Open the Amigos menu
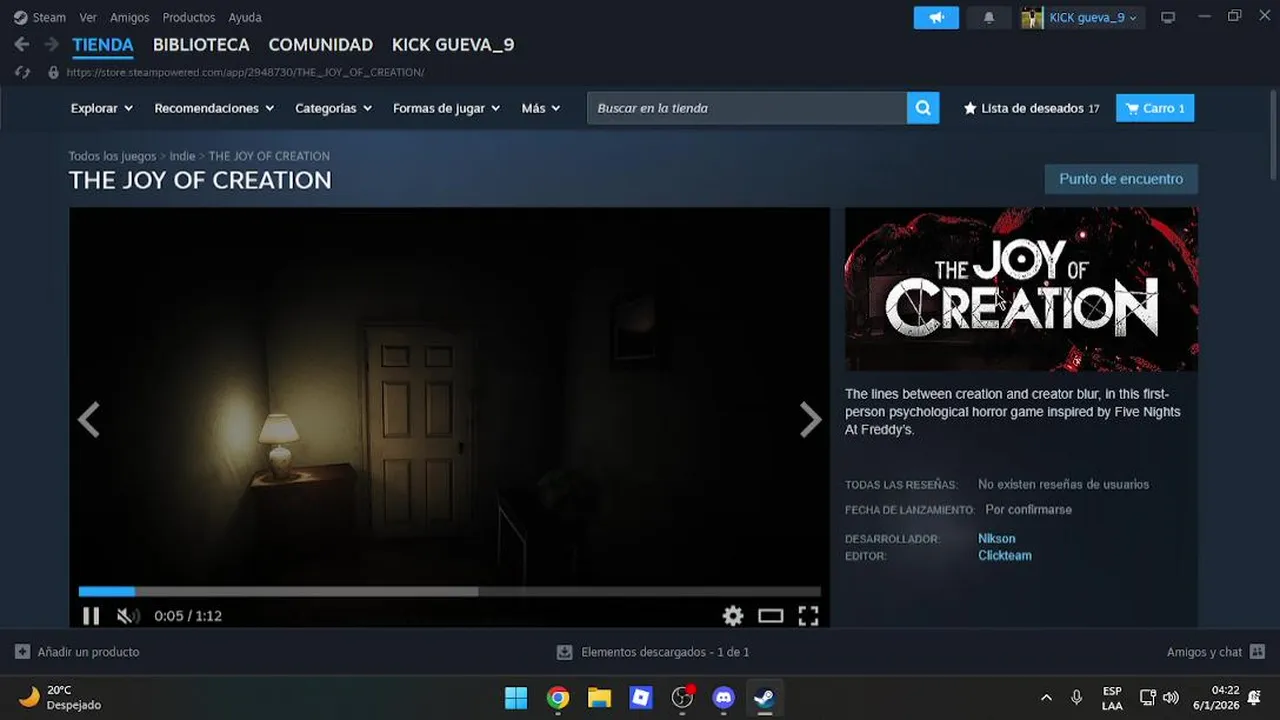This screenshot has width=1280, height=720. click(x=130, y=17)
